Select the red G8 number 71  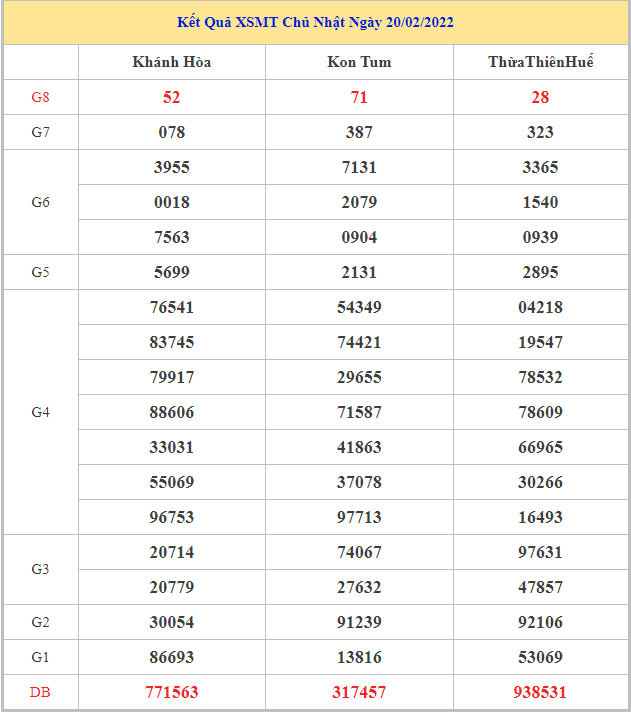click(x=359, y=97)
